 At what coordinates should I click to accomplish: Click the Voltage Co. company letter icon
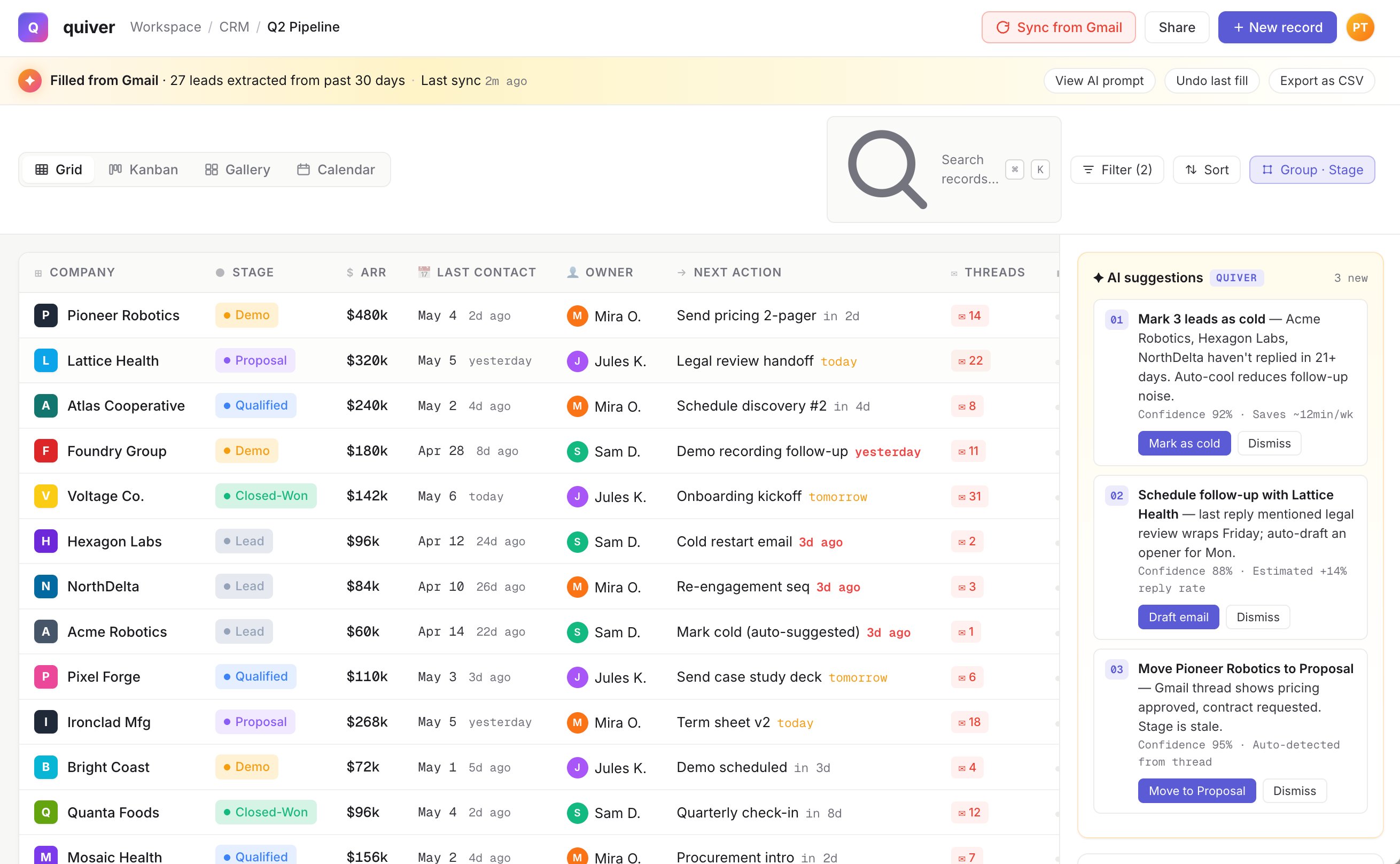(45, 496)
